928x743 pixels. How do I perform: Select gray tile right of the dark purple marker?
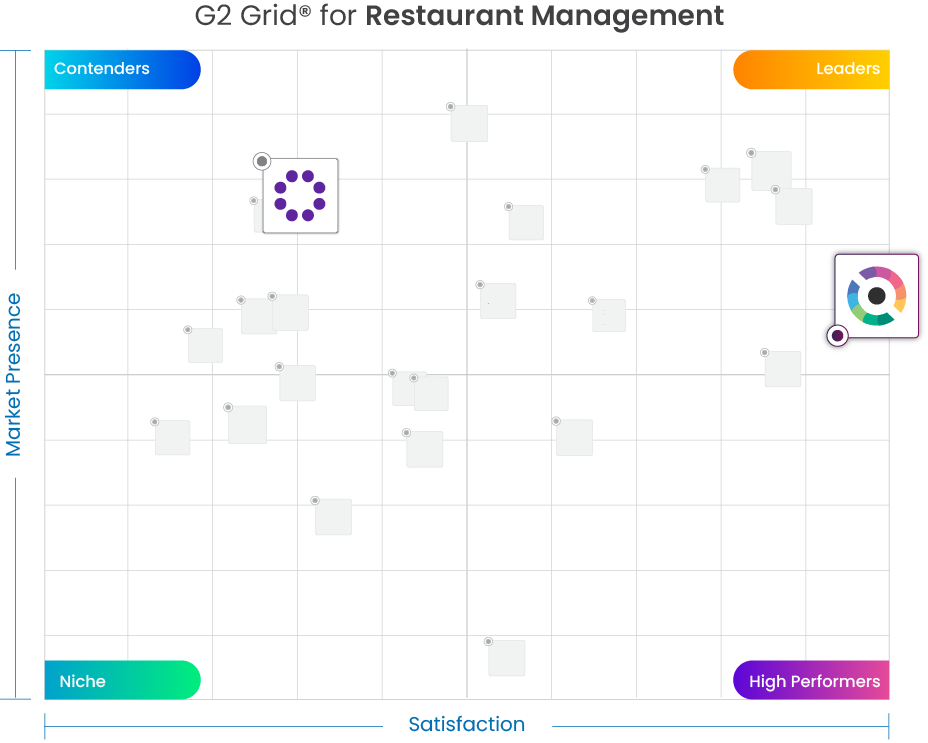783,369
